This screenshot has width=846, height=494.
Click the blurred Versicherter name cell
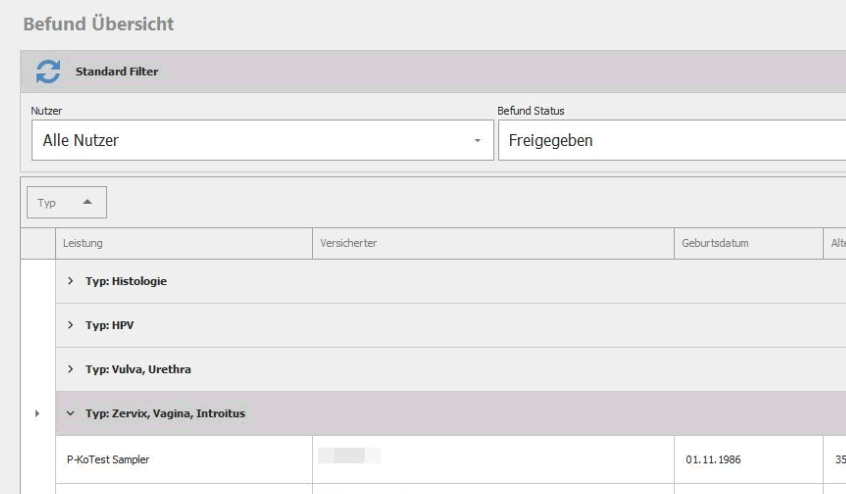tap(350, 458)
